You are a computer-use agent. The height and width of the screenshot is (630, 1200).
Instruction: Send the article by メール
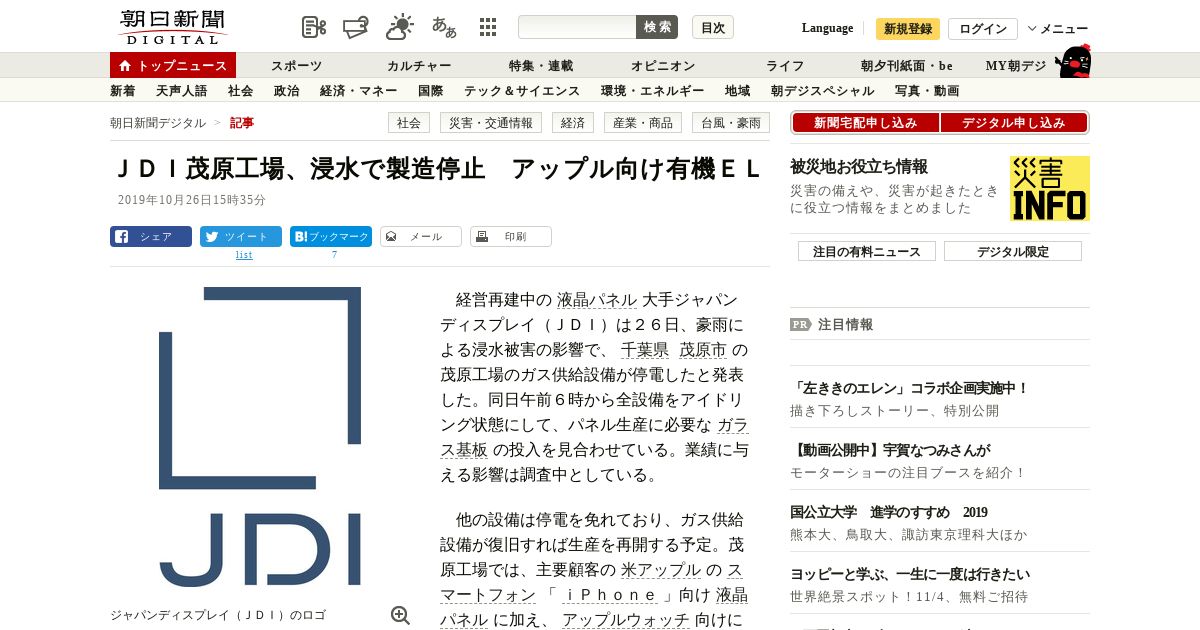pyautogui.click(x=421, y=237)
